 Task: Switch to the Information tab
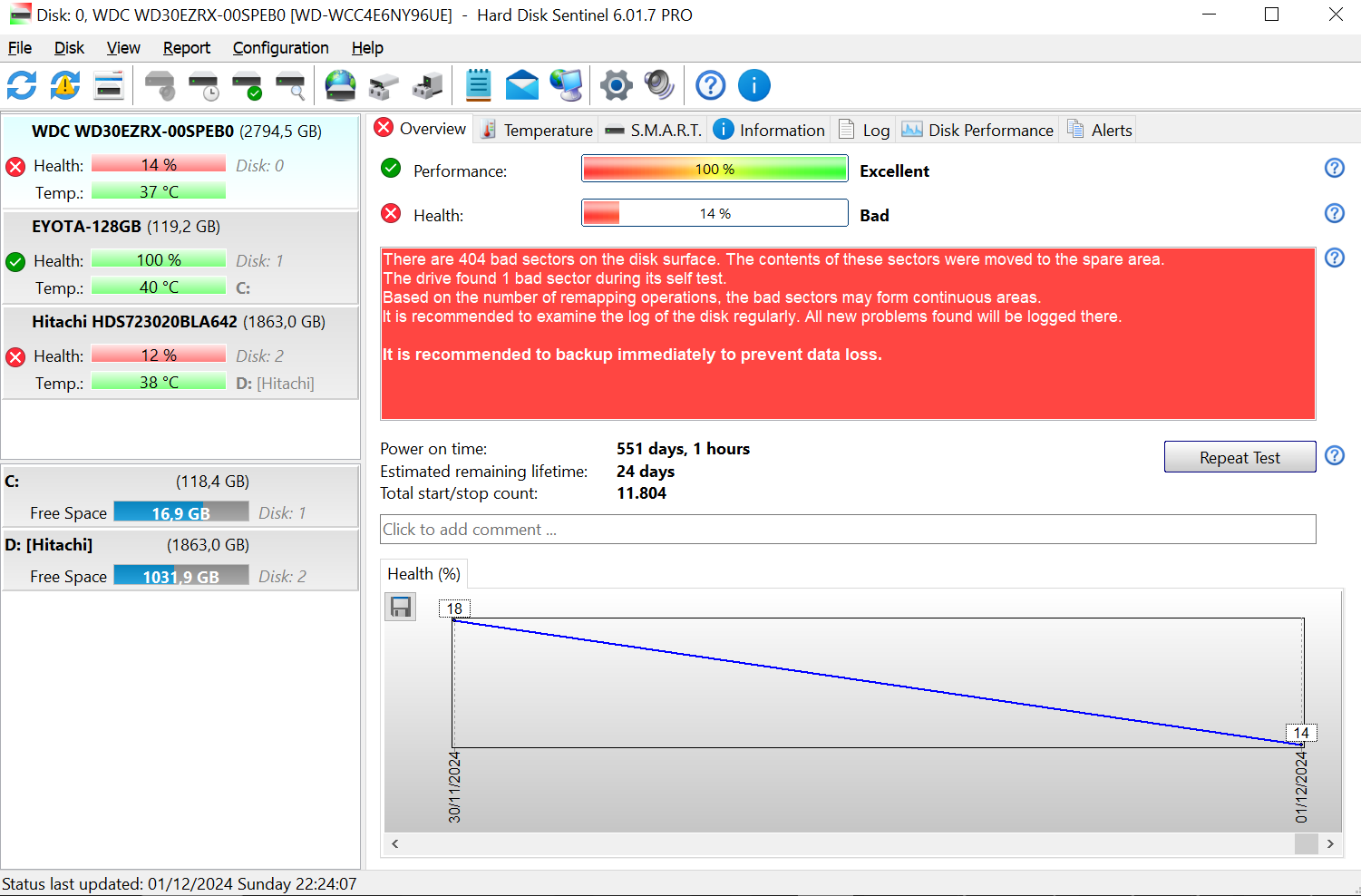coord(769,130)
